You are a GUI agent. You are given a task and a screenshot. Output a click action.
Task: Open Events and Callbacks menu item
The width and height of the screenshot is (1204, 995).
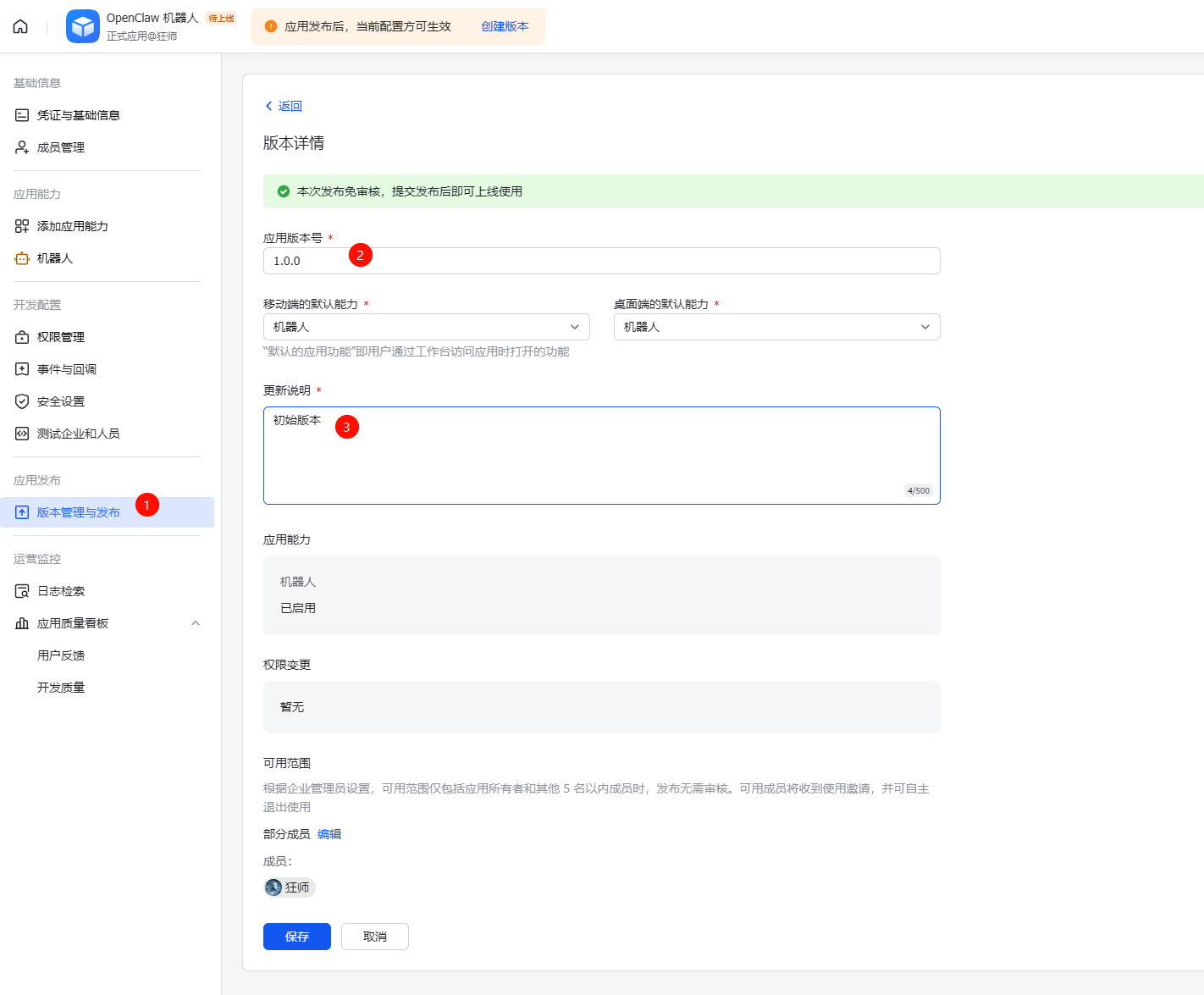(67, 369)
